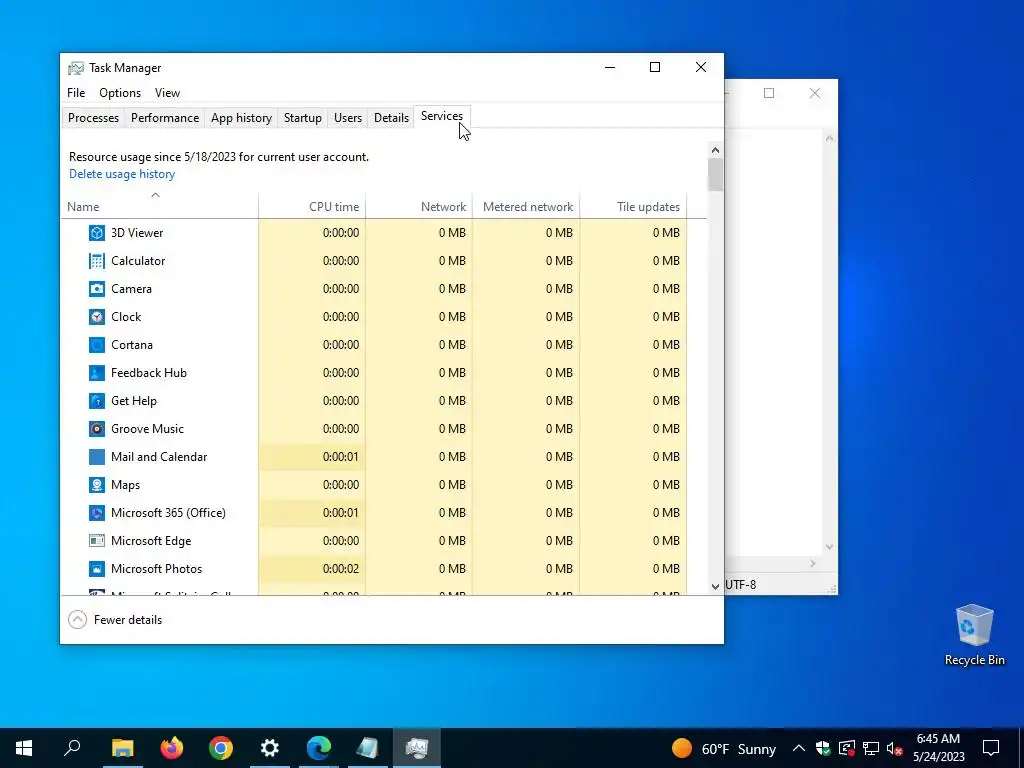Viewport: 1024px width, 768px height.
Task: Click the Notepad vertical scrollbar down arrow
Action: (829, 547)
